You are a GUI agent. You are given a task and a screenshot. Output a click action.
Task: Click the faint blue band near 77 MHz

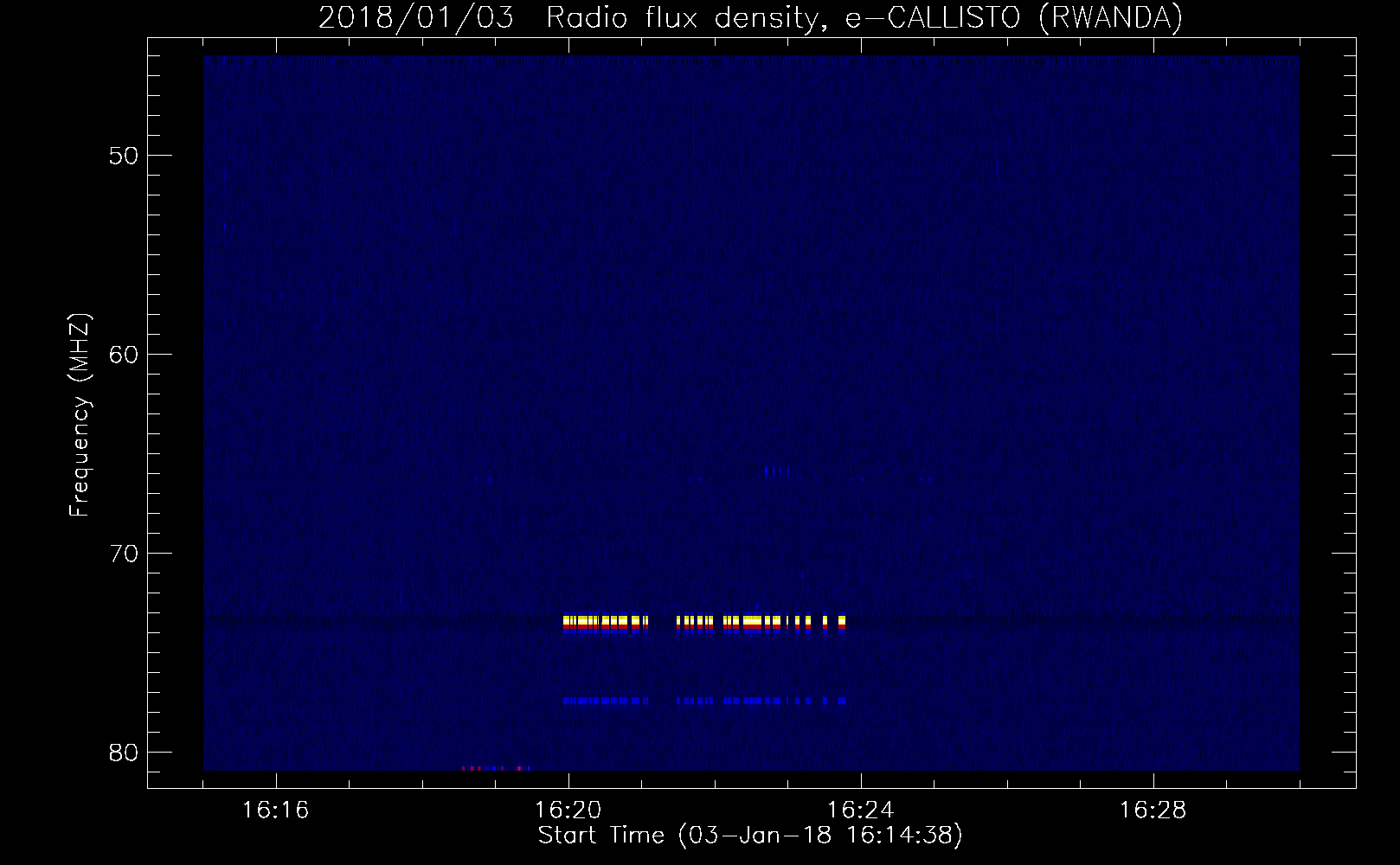click(x=704, y=701)
